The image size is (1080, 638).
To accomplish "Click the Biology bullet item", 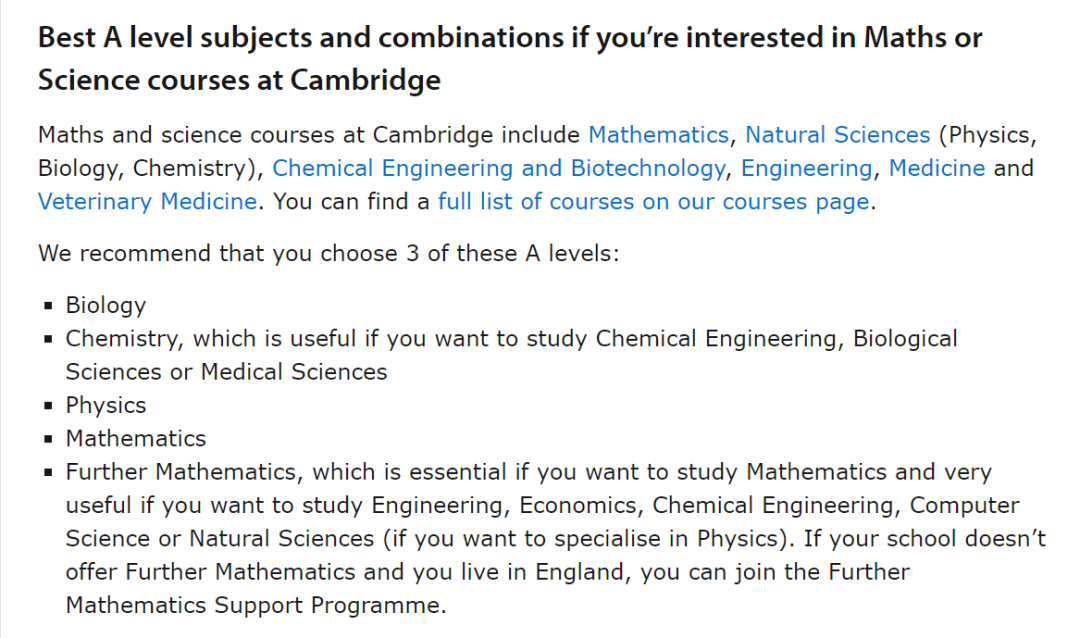I will [x=105, y=305].
